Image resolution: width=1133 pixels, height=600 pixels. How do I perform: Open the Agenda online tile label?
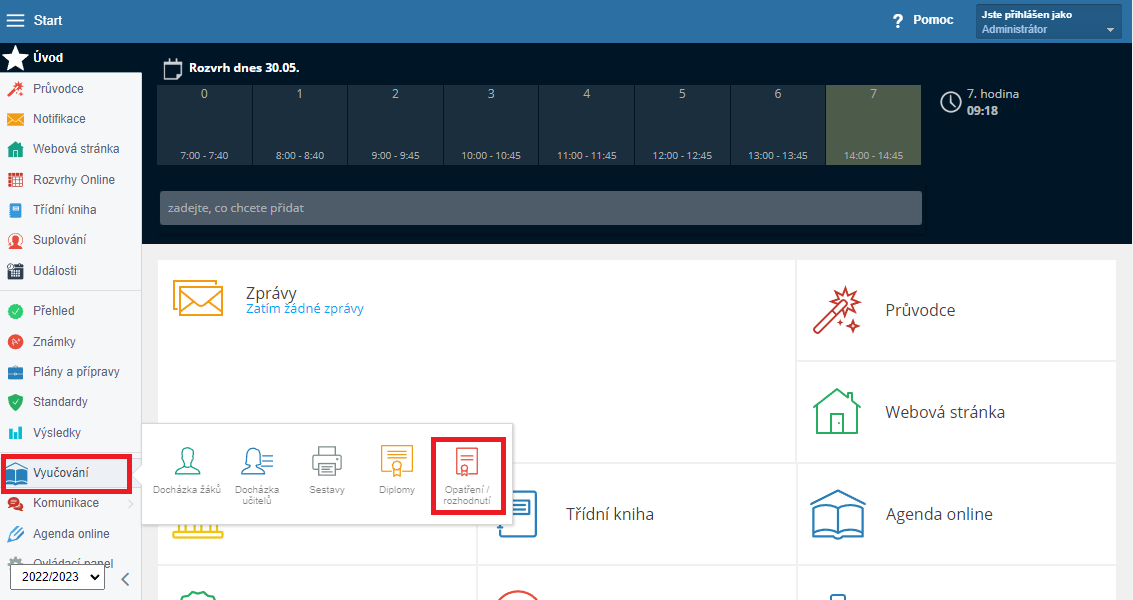pos(939,514)
